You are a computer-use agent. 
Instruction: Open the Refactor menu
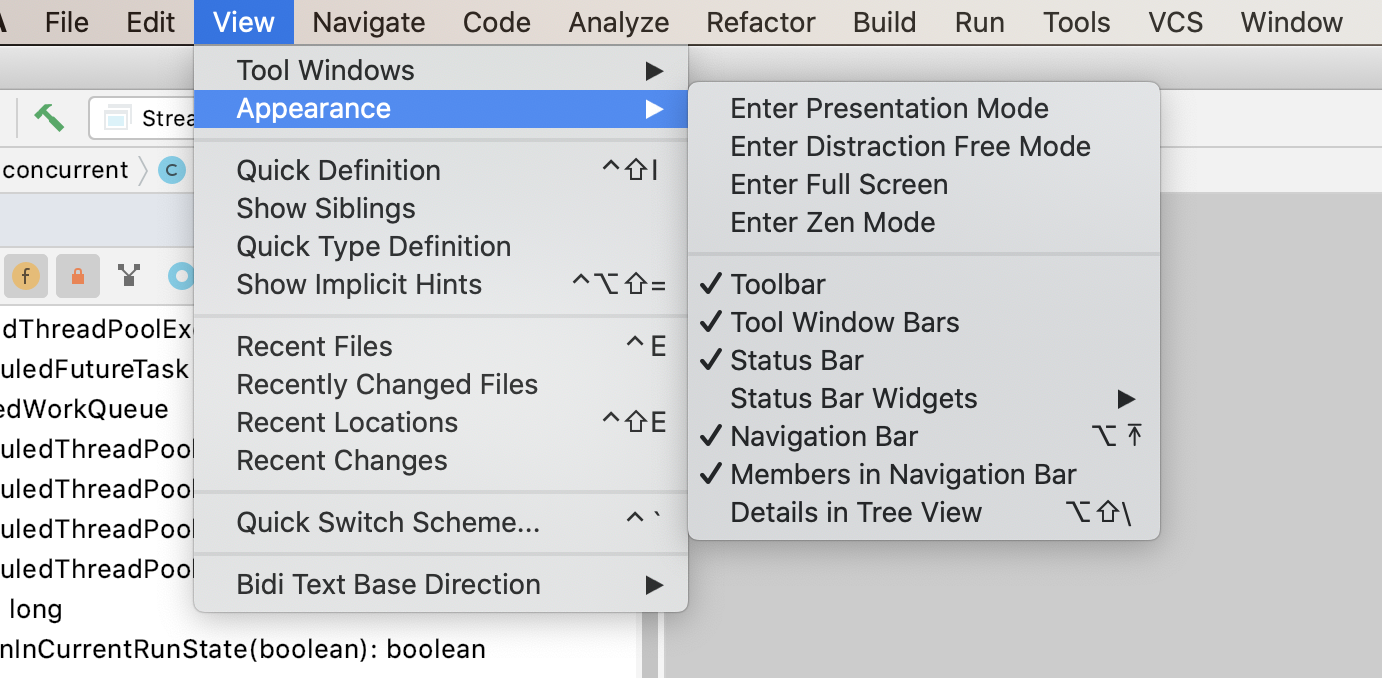click(760, 22)
